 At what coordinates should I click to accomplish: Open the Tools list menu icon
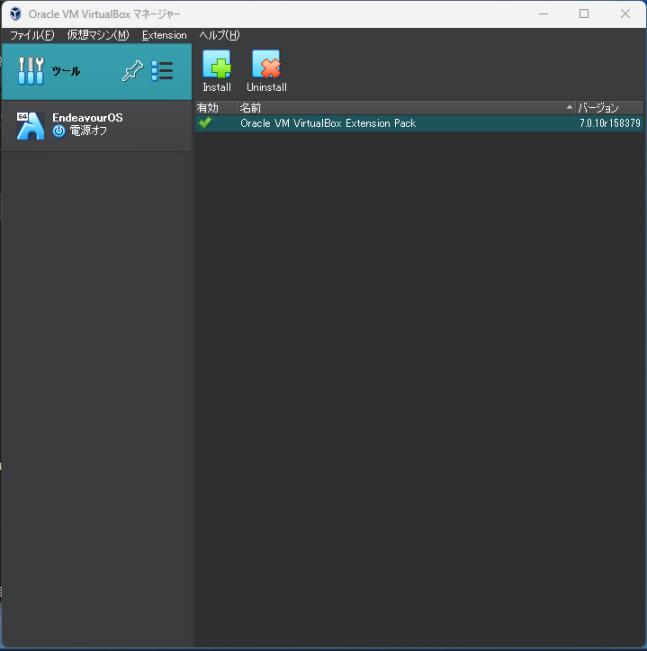coord(162,71)
